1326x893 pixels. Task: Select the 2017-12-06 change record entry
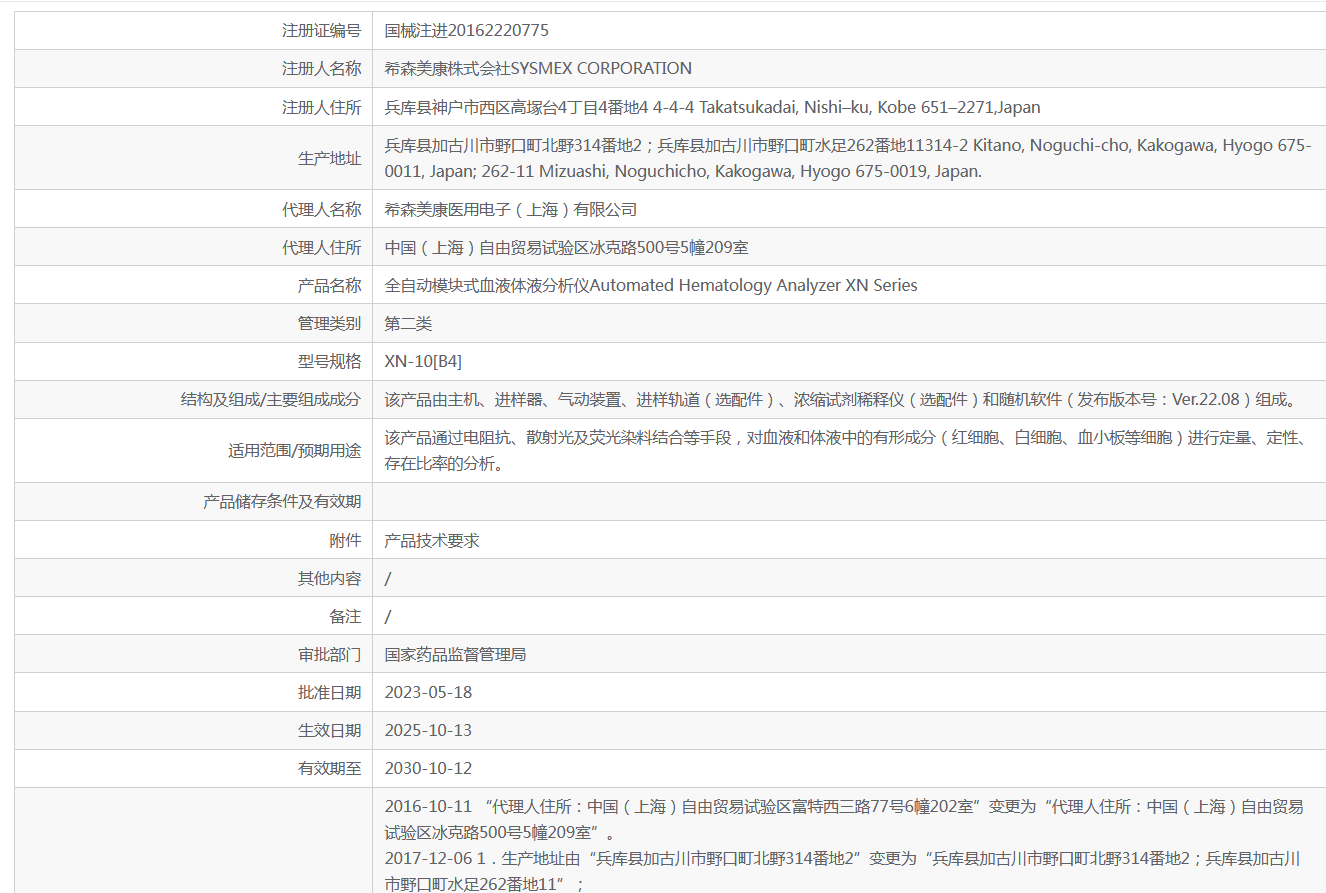[842, 871]
